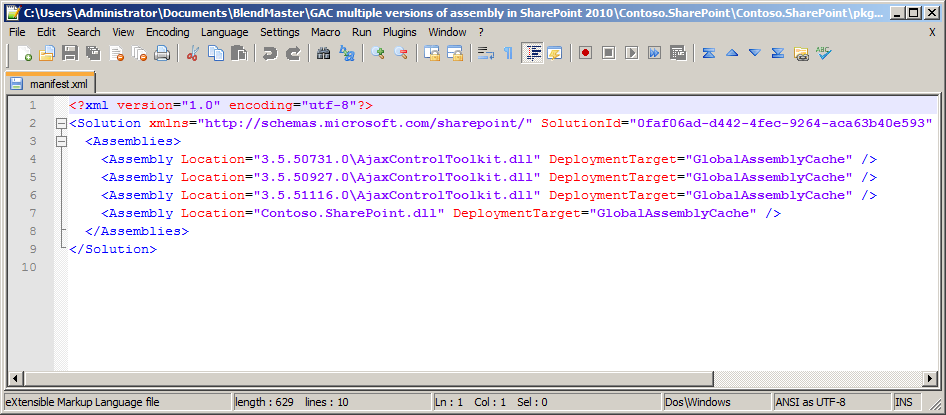946x415 pixels.
Task: Jump to first difference plugin icon
Action: pos(709,54)
